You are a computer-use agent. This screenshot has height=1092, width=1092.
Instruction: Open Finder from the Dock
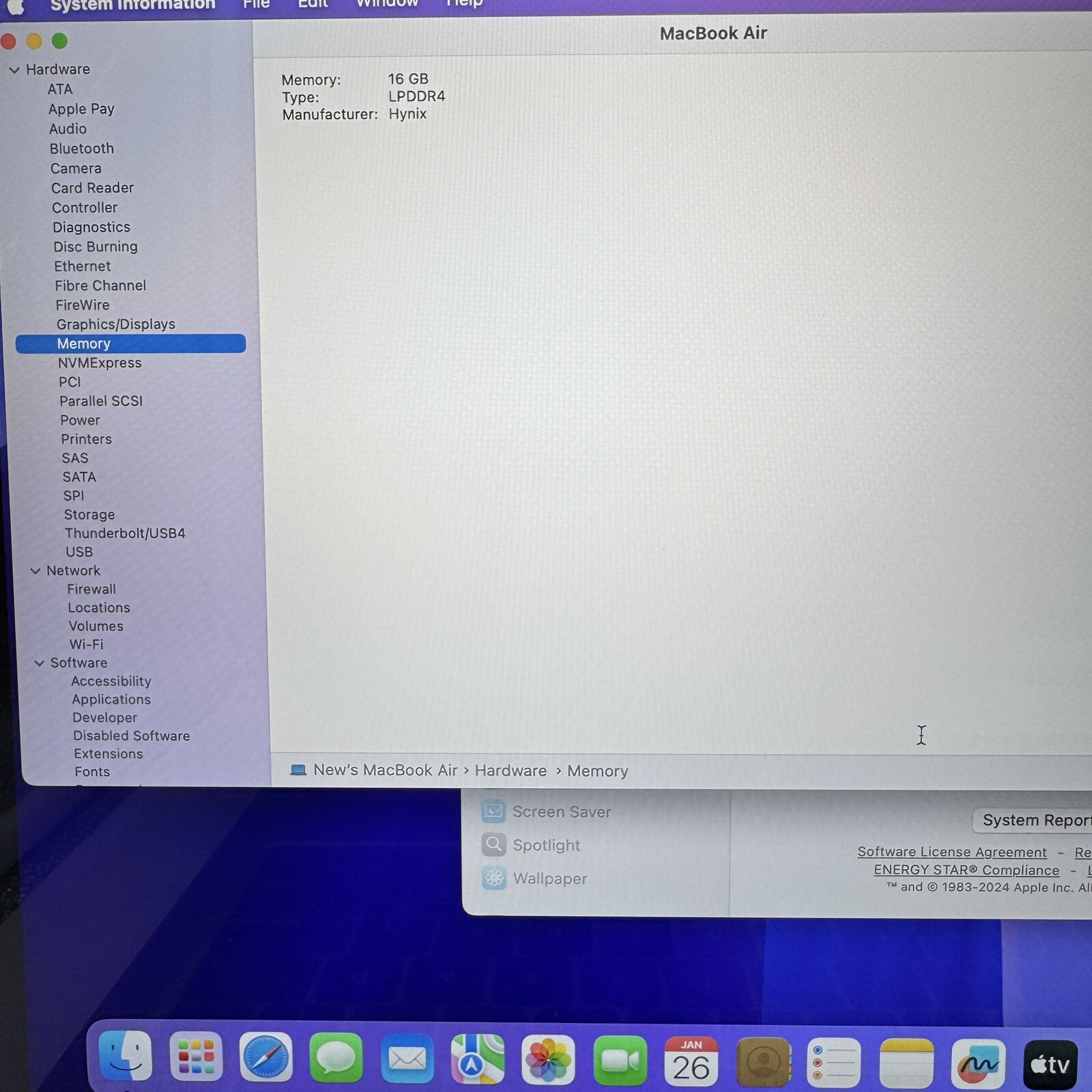click(126, 1055)
